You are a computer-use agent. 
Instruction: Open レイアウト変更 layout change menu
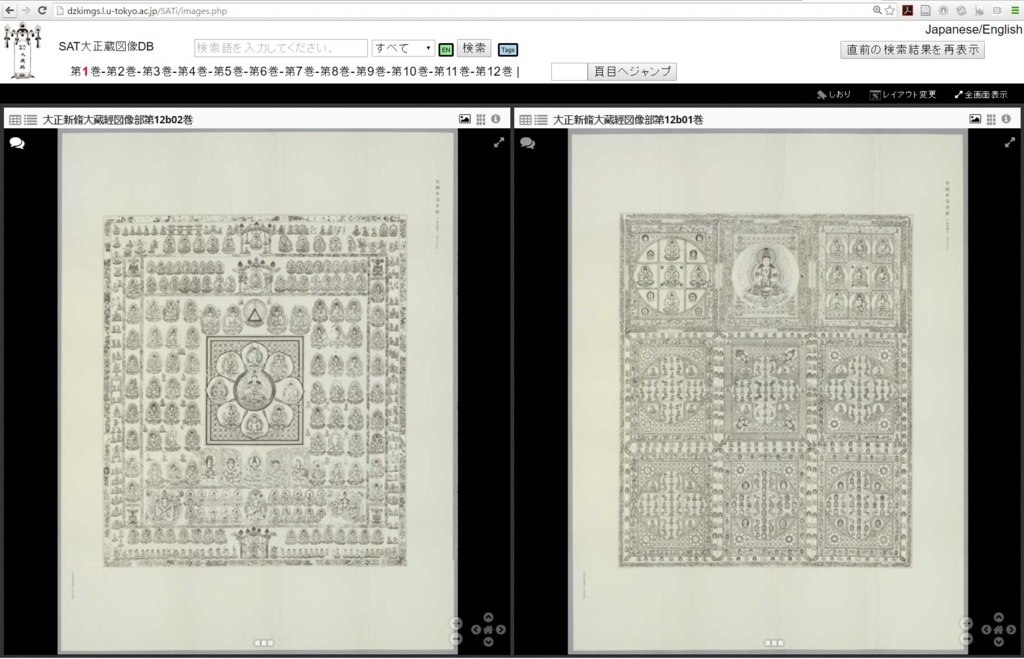(903, 95)
